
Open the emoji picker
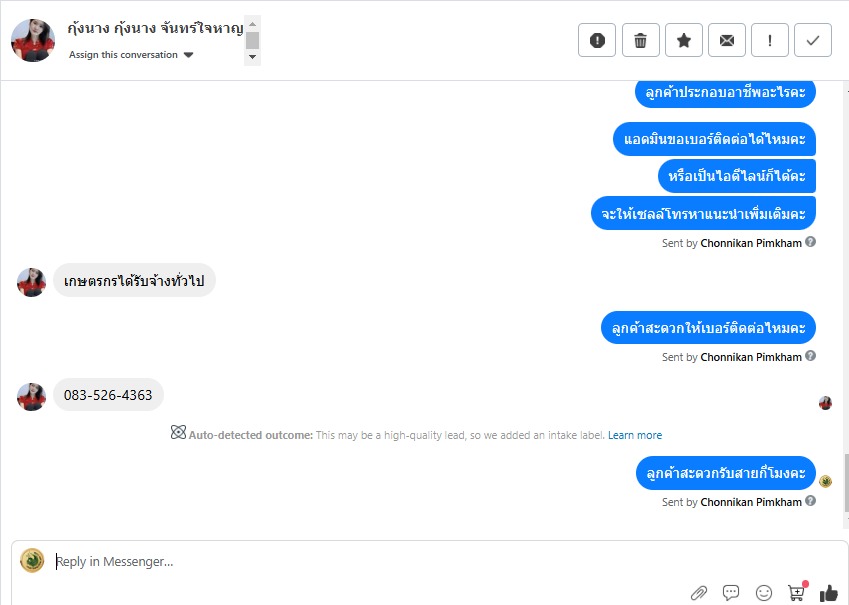coord(763,593)
